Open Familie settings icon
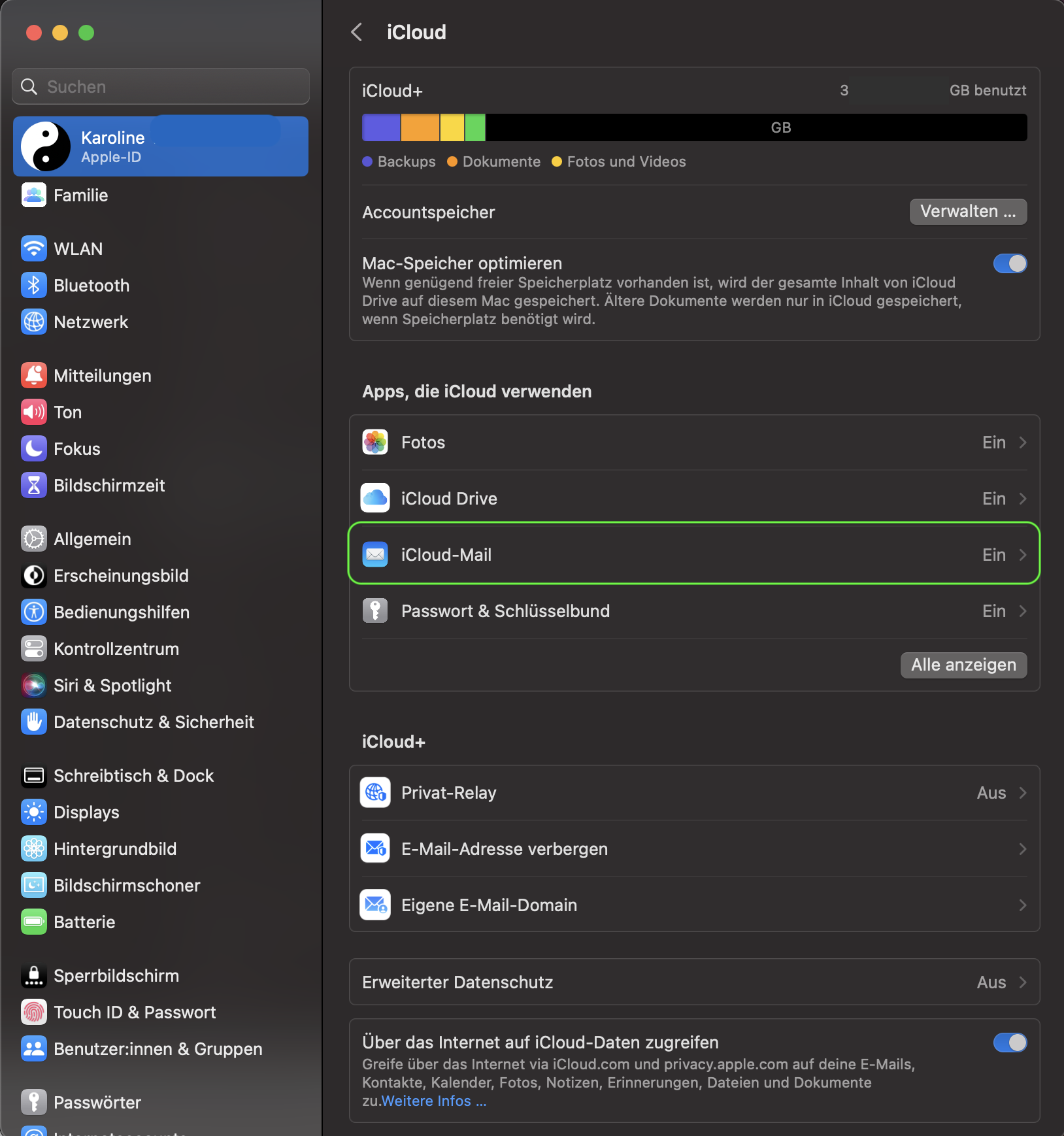This screenshot has width=1064, height=1136. 34,195
